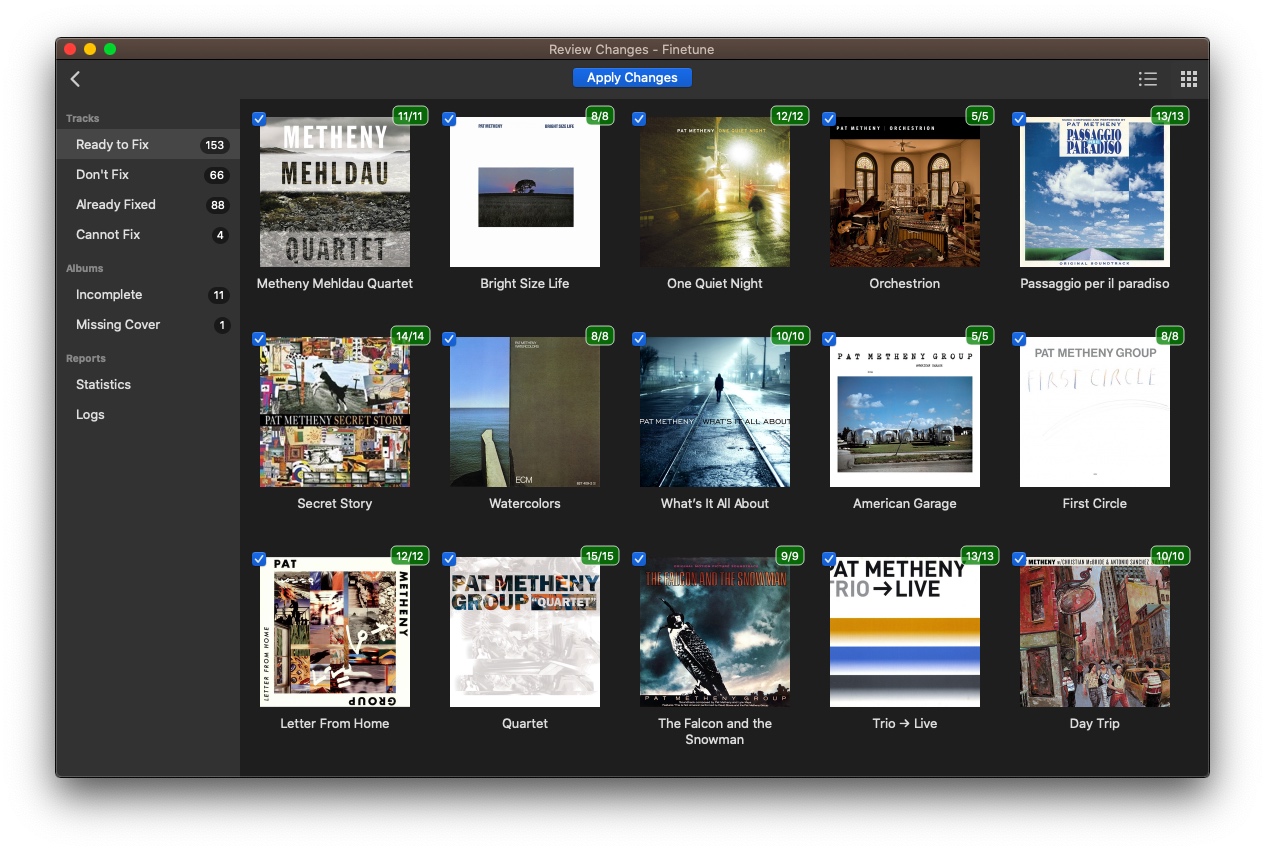Click the 11/11 badge on Metheny Mehldau Quartet
The height and width of the screenshot is (851, 1265).
point(411,116)
